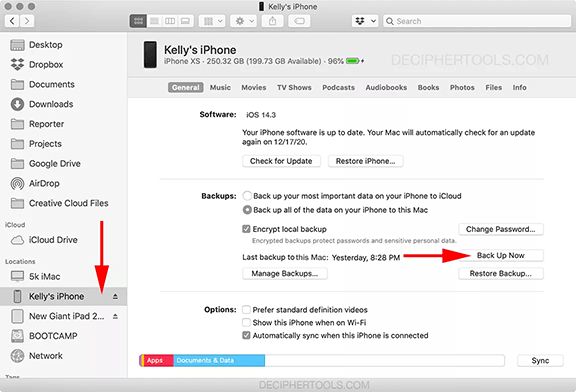Switch Finder to column view
This screenshot has width=576, height=392.
point(170,21)
